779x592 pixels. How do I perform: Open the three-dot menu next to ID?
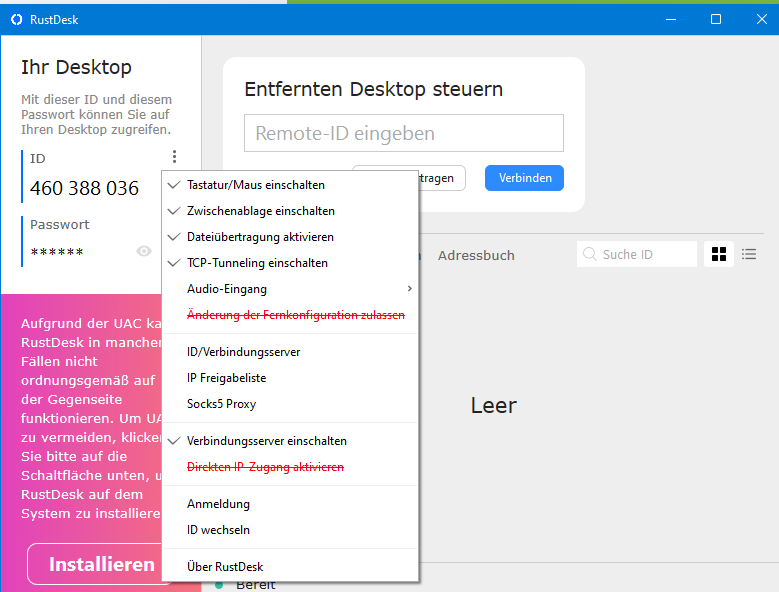pos(174,157)
